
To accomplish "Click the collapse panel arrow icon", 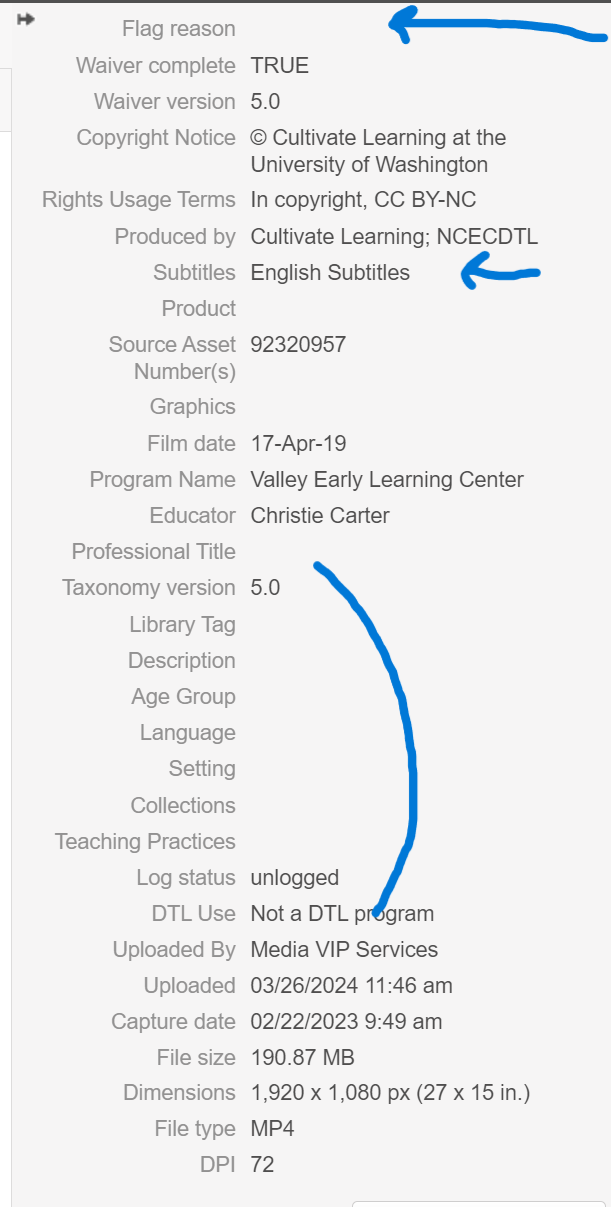I will click(x=26, y=19).
